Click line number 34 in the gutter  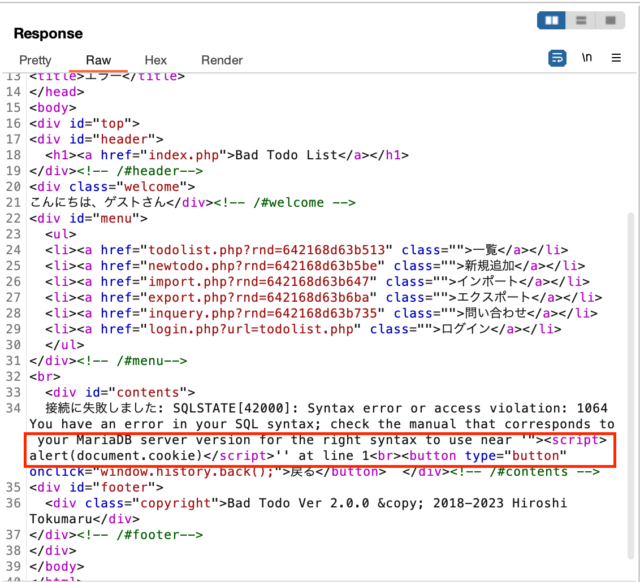coord(13,408)
